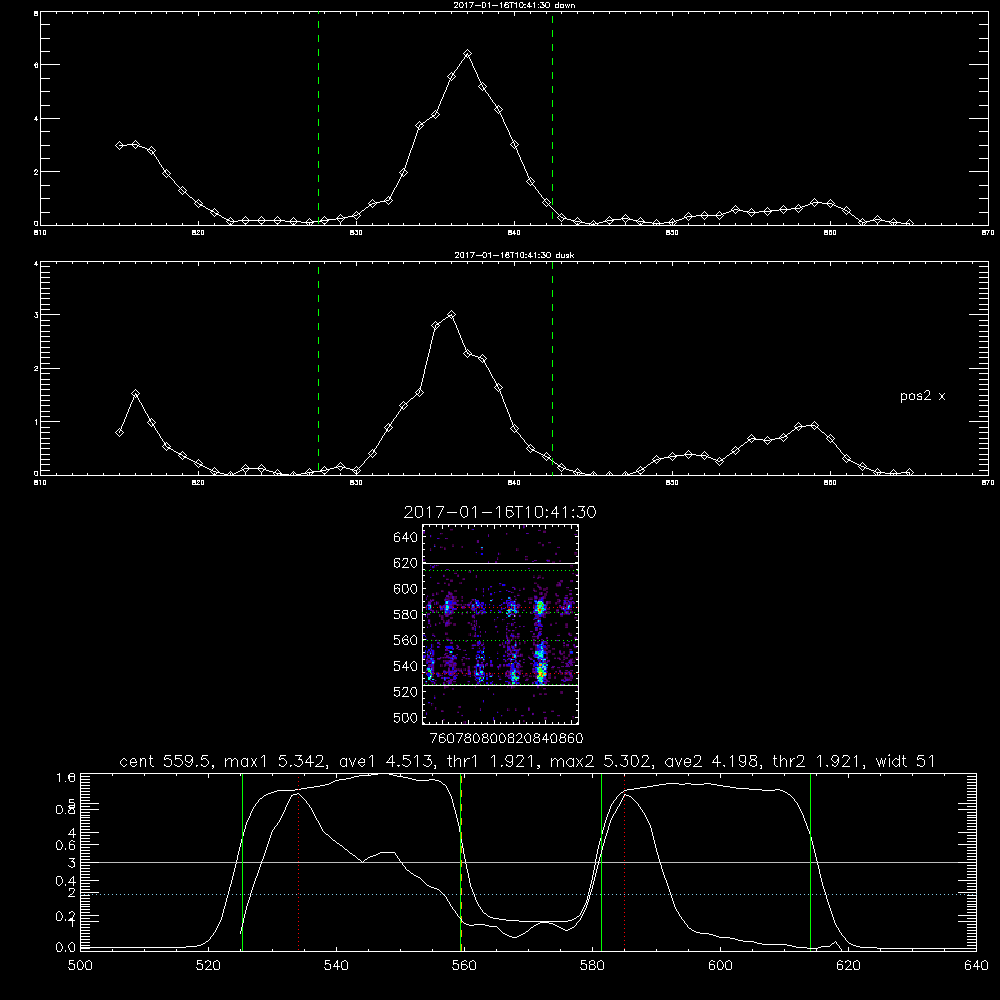The width and height of the screenshot is (1000, 1000).
Task: Click the 600 label on spectral image y-axis
Action: 405,589
